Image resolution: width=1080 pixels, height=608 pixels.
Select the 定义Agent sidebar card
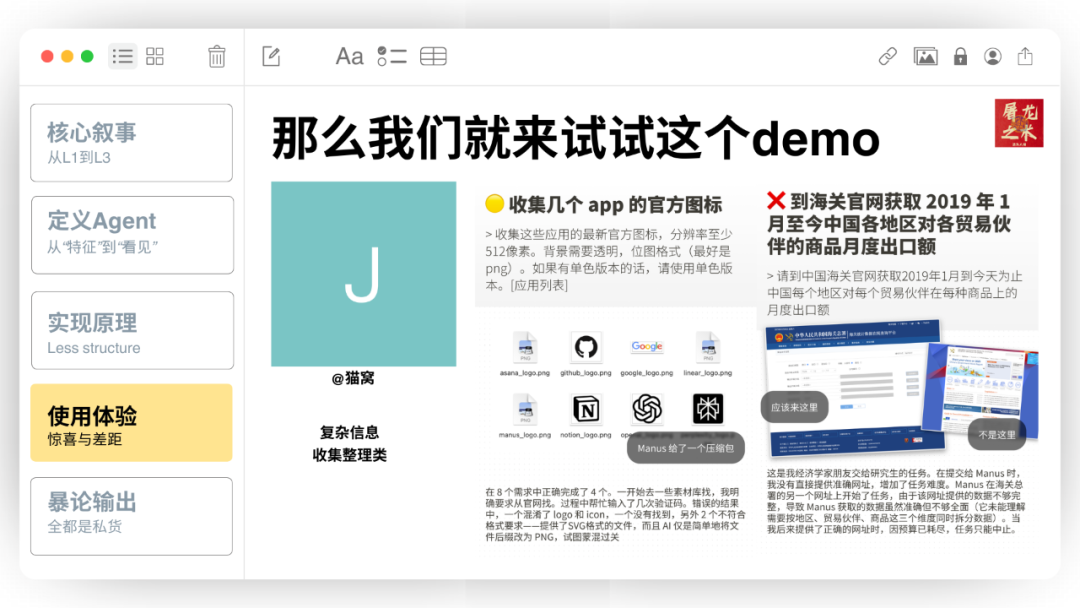coord(131,234)
